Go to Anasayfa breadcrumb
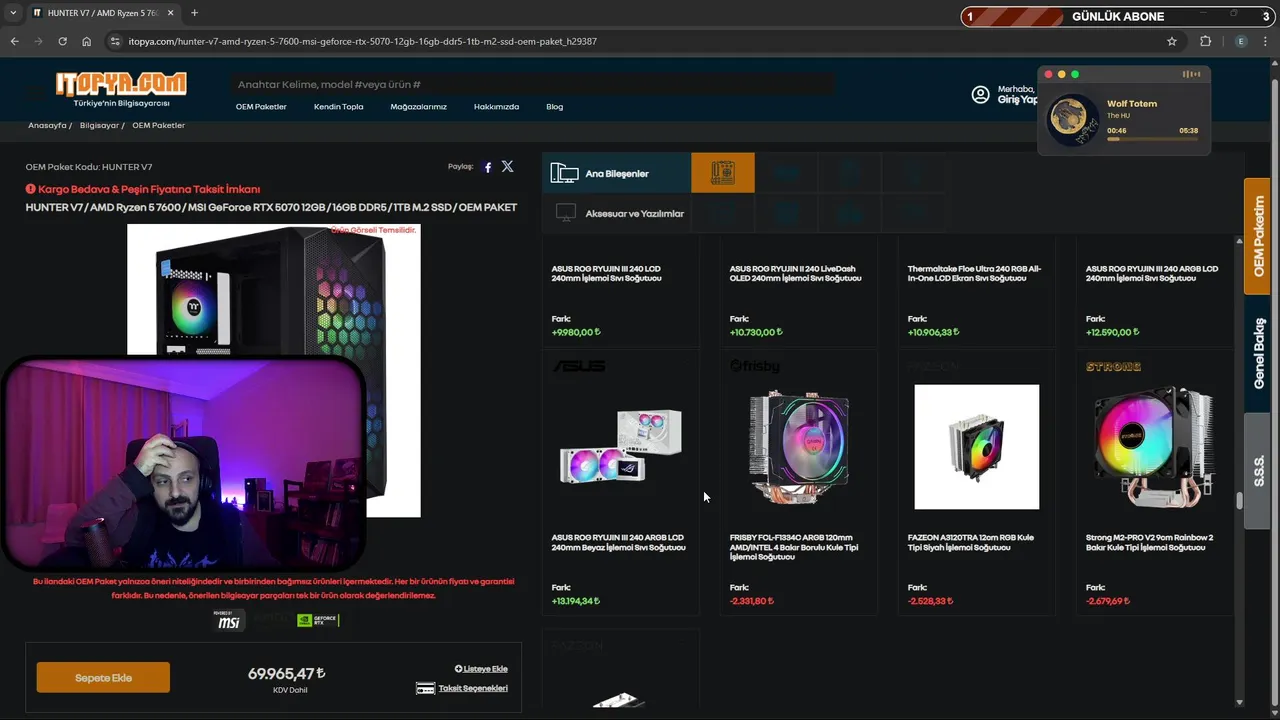The width and height of the screenshot is (1280, 720). point(47,125)
